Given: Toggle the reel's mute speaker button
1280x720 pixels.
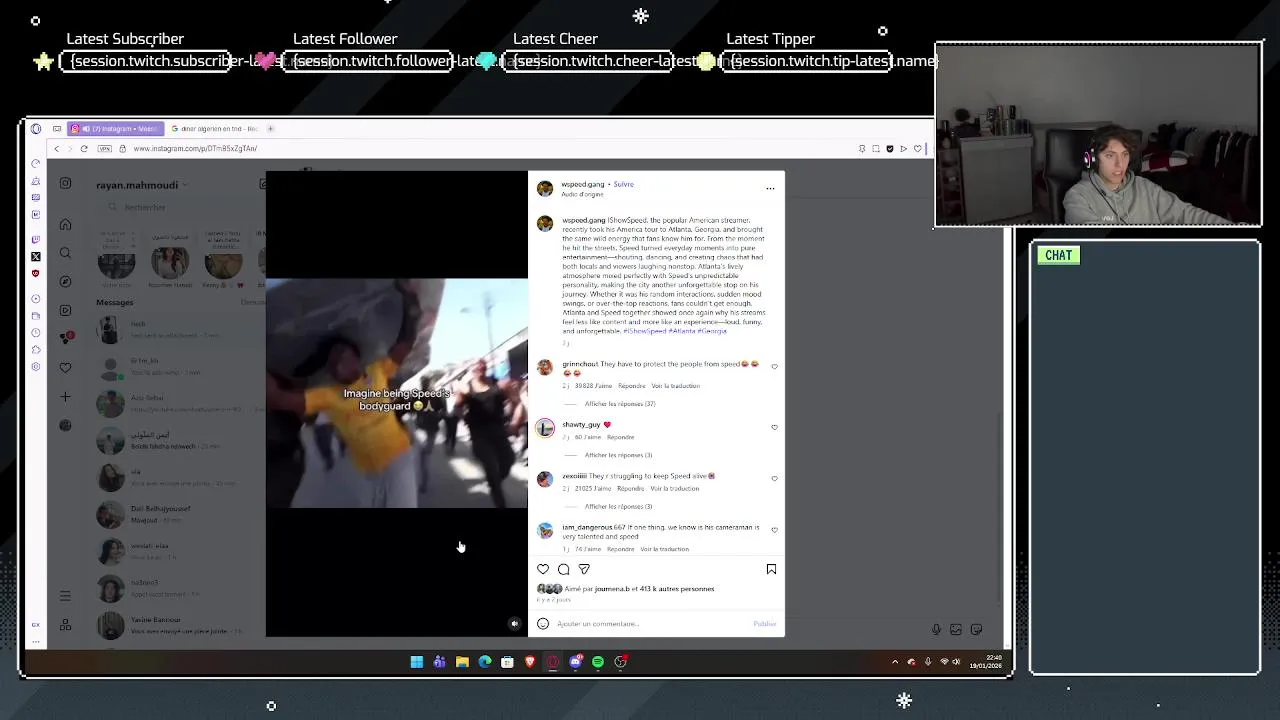Looking at the screenshot, I should pos(515,624).
